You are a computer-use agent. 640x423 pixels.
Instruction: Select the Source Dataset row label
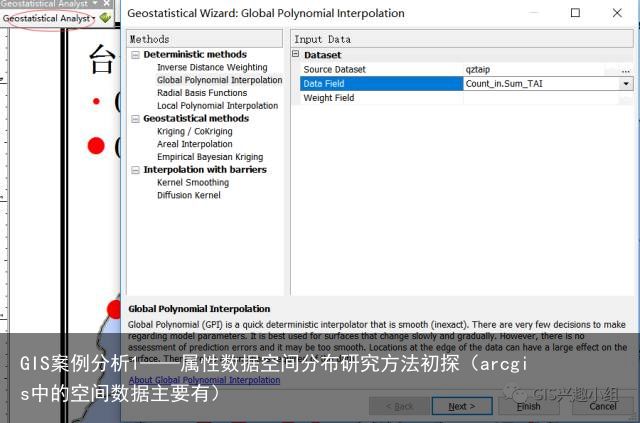(334, 70)
